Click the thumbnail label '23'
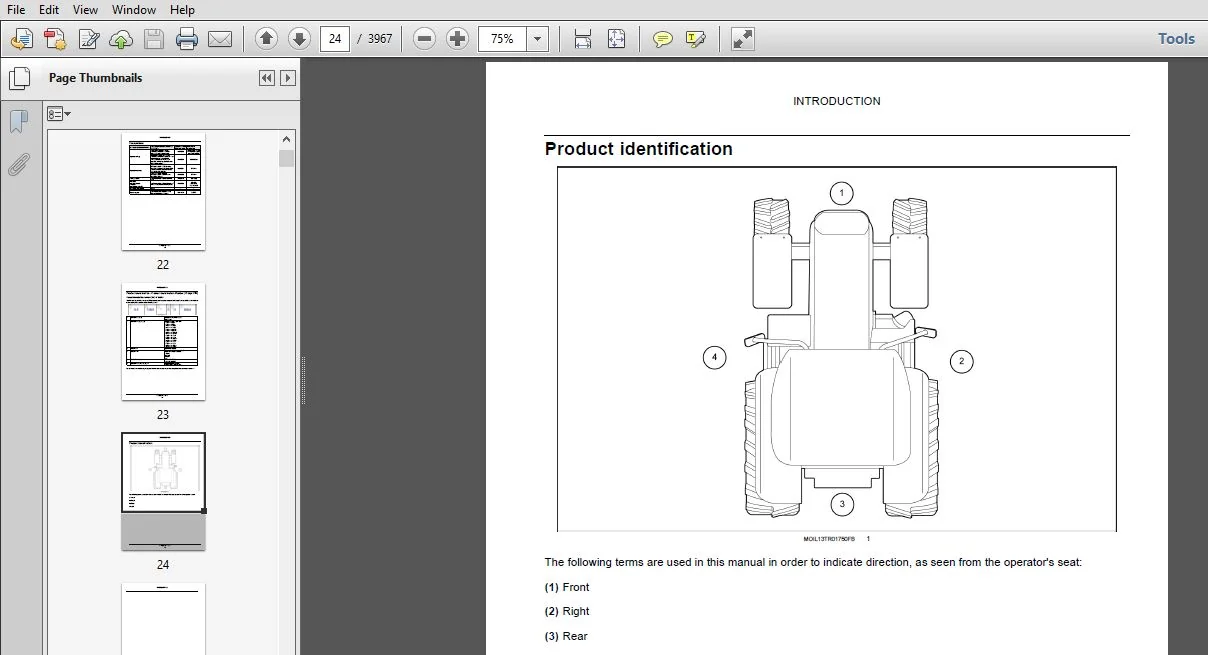This screenshot has width=1208, height=655. [163, 415]
